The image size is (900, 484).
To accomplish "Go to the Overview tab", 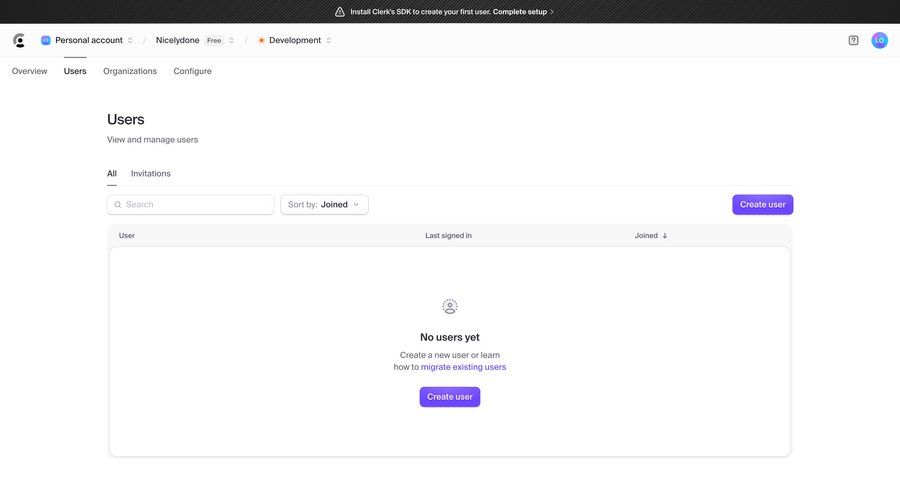I will click(x=30, y=71).
